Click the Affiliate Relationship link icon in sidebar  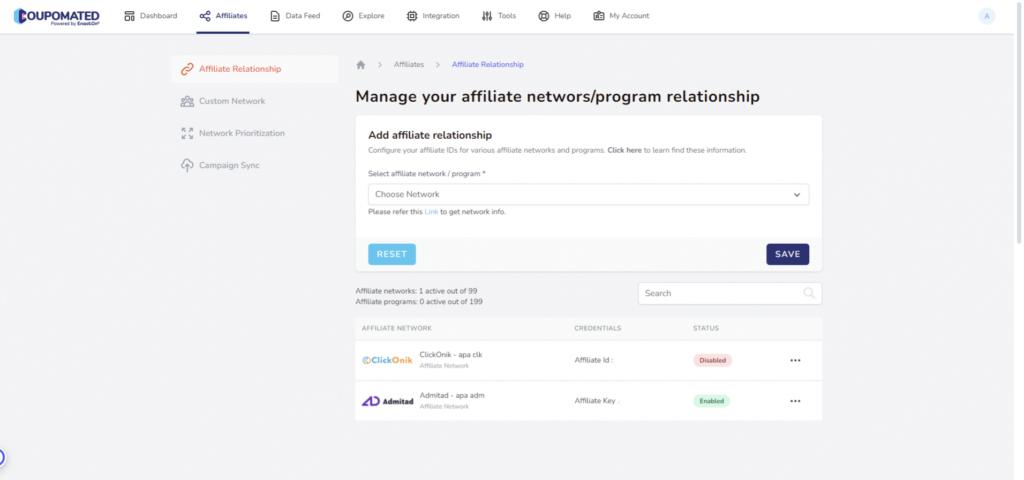pos(187,69)
